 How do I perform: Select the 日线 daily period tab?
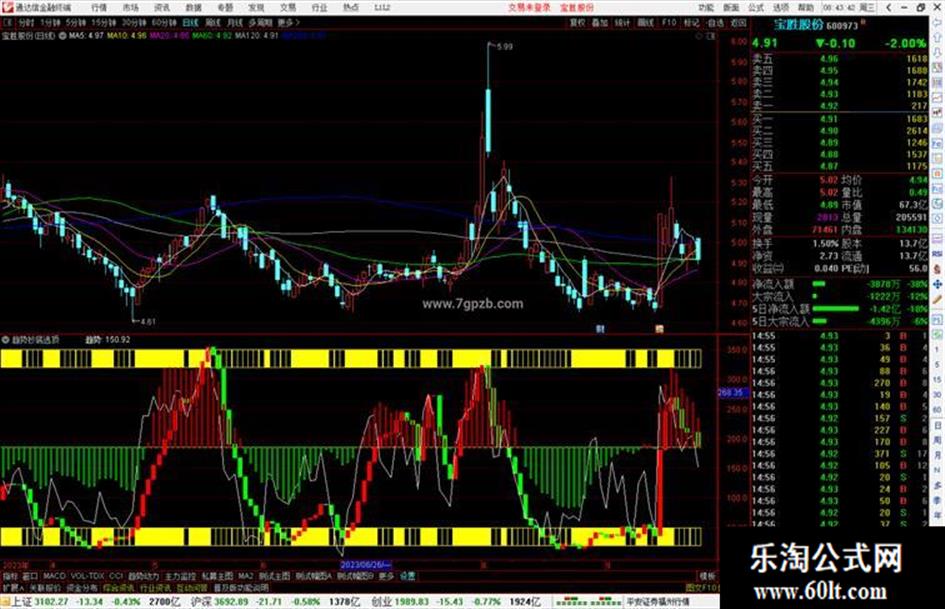[x=190, y=22]
